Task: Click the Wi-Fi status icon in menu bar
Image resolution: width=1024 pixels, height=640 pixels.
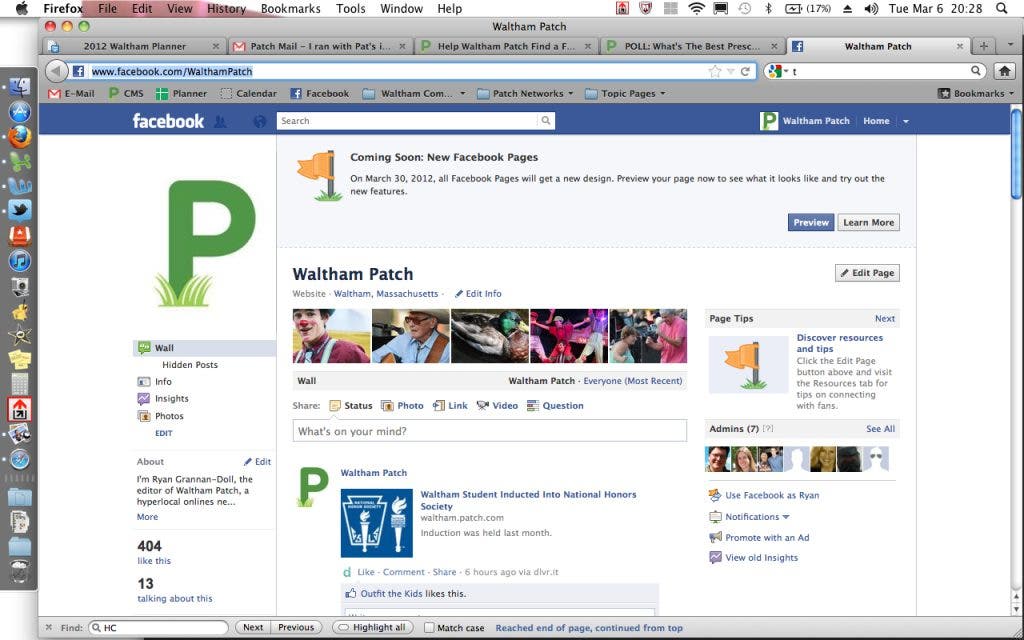Action: pos(696,8)
